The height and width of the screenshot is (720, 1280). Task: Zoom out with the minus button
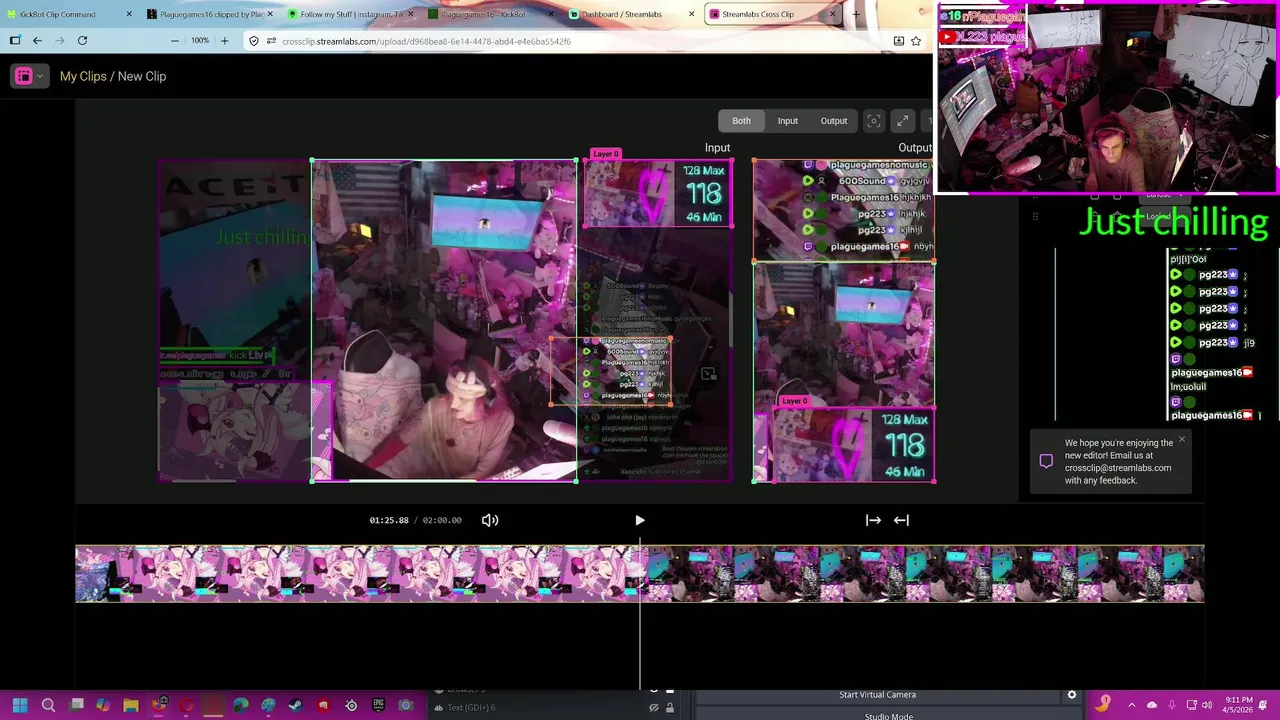(x=175, y=40)
